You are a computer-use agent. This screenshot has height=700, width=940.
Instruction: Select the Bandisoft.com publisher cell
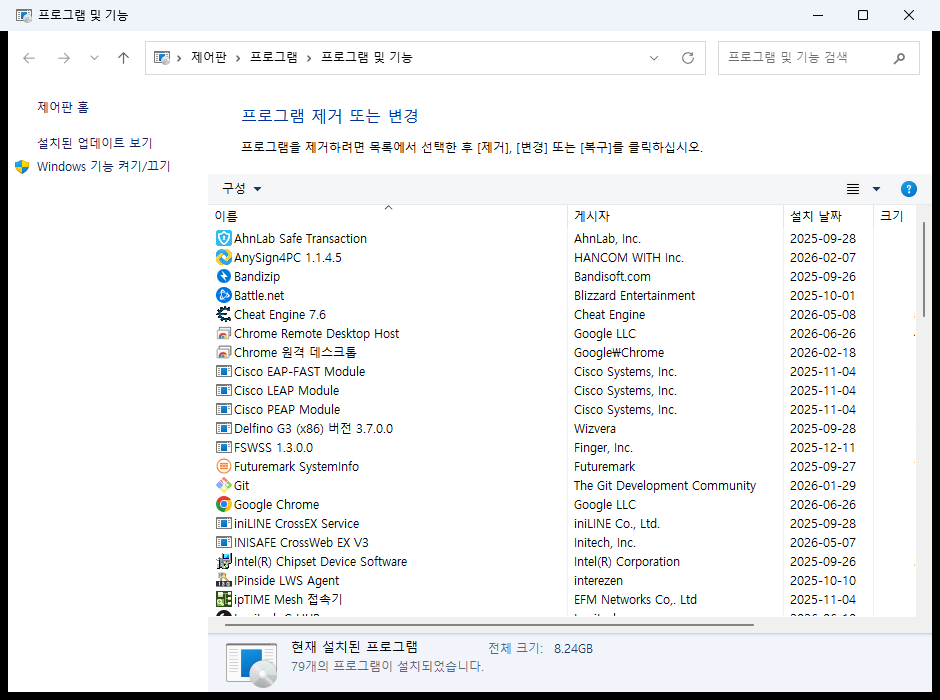click(612, 277)
